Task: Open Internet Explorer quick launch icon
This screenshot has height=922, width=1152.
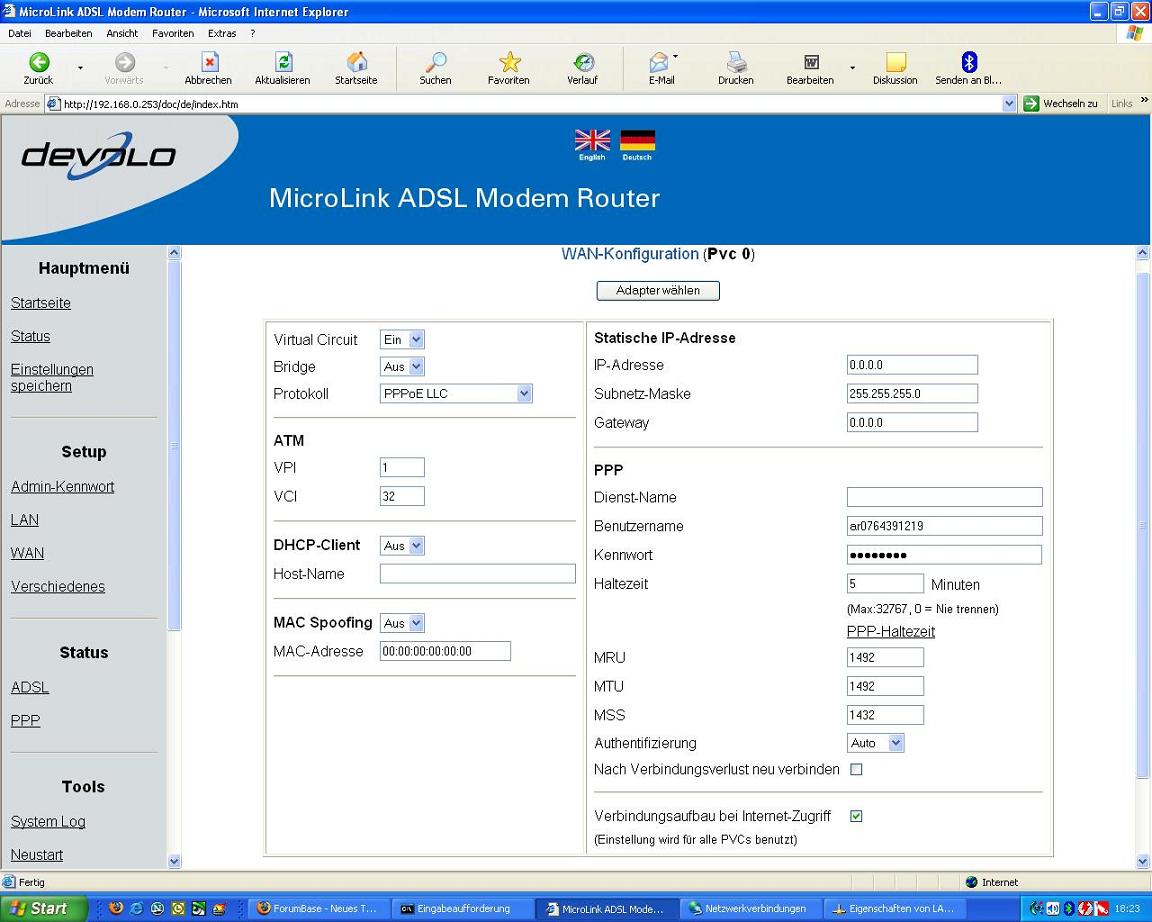Action: (x=137, y=909)
